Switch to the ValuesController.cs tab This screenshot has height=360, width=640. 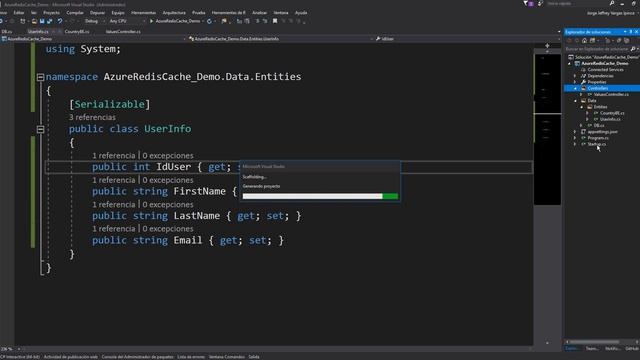coord(123,31)
